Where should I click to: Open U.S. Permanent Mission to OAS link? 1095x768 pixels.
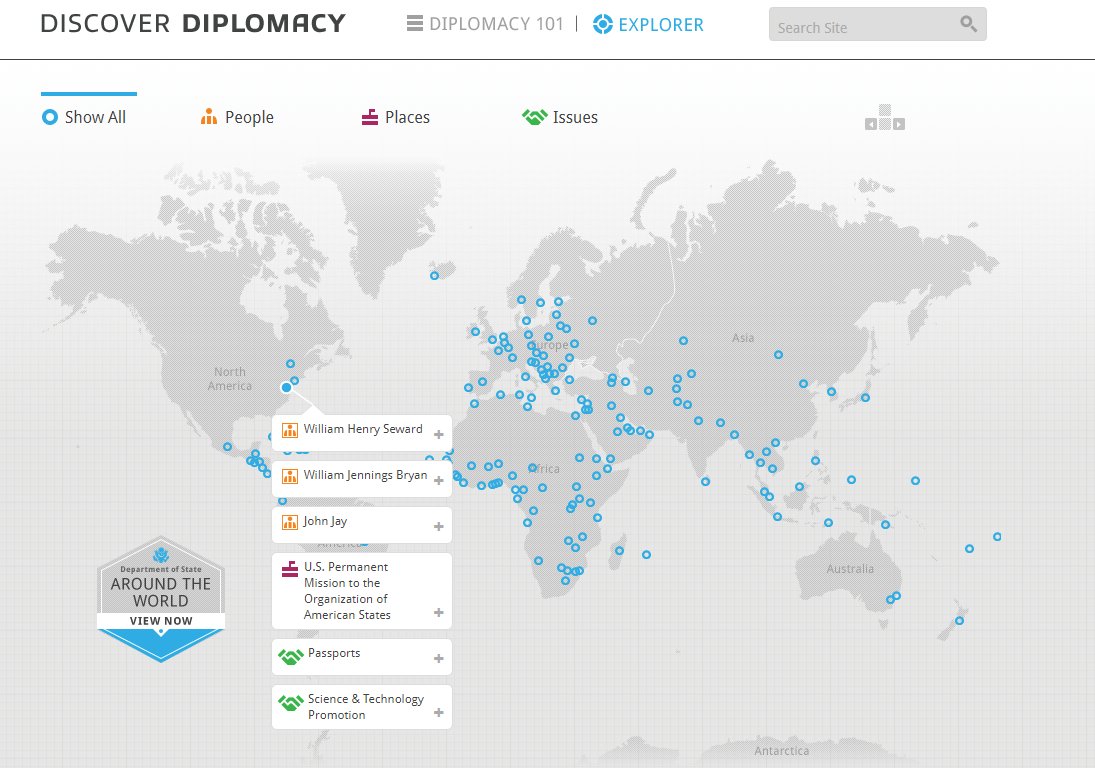[347, 591]
